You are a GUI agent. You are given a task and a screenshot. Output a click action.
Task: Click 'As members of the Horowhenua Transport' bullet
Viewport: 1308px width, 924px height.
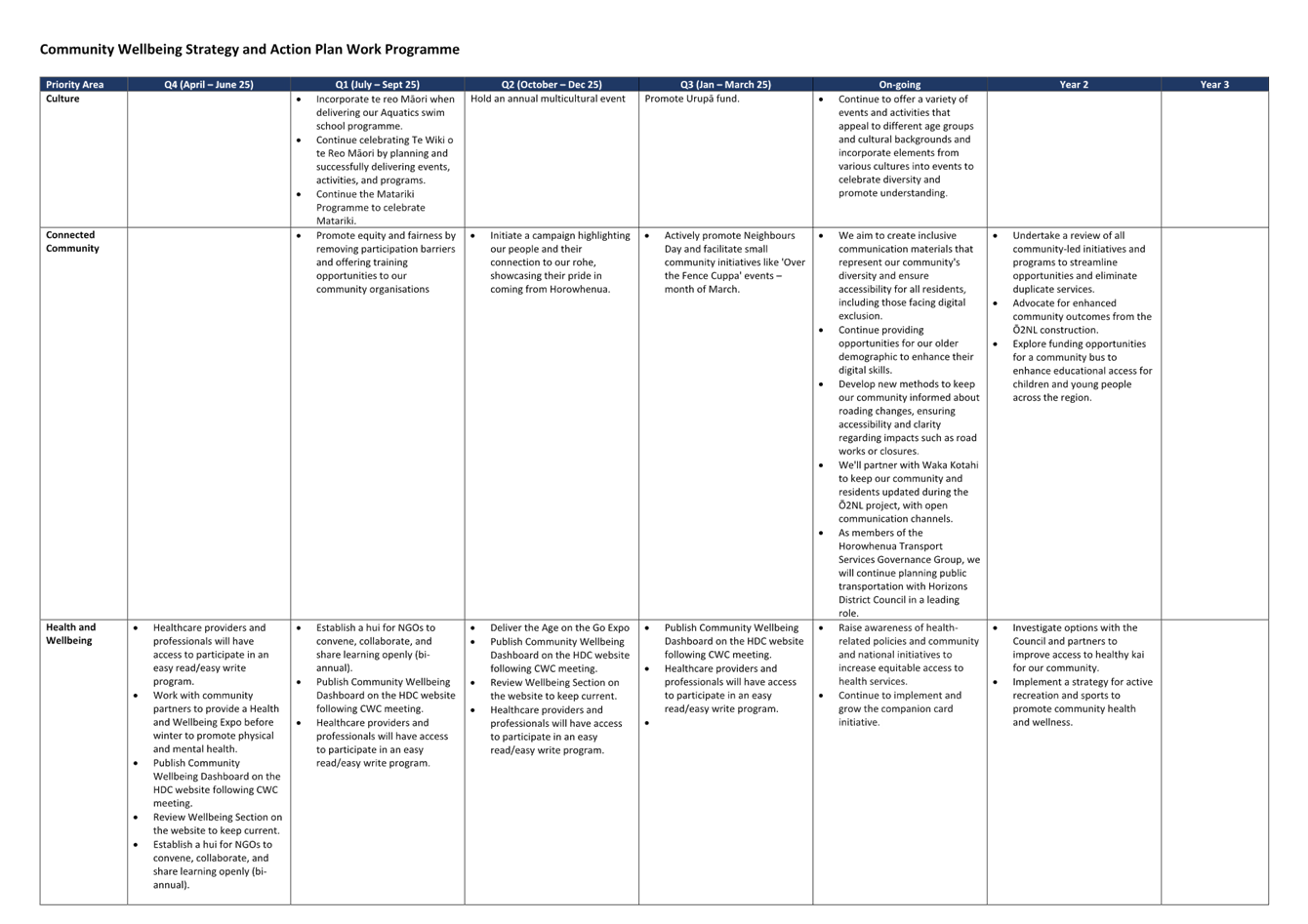(908, 573)
